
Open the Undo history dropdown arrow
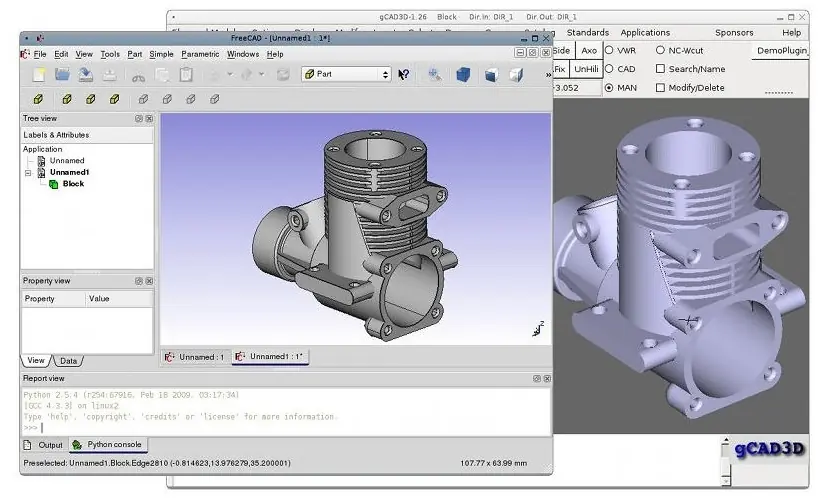pyautogui.click(x=230, y=75)
